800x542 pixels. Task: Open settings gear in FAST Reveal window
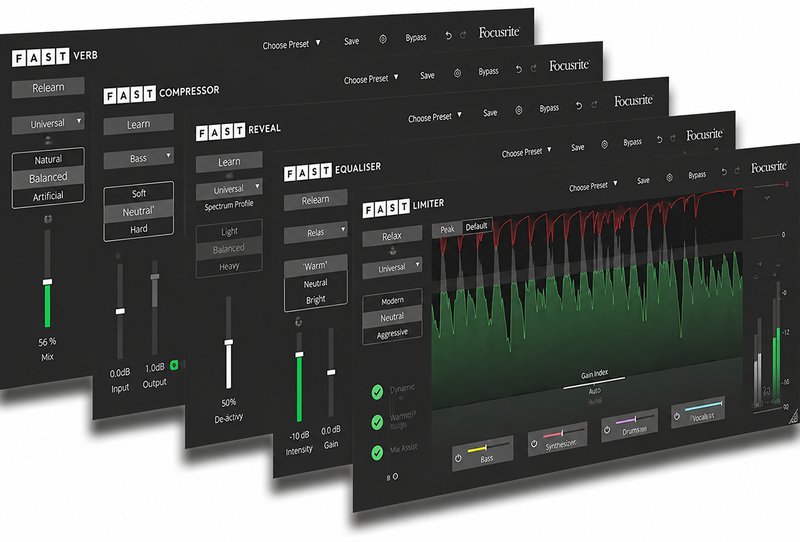[518, 110]
